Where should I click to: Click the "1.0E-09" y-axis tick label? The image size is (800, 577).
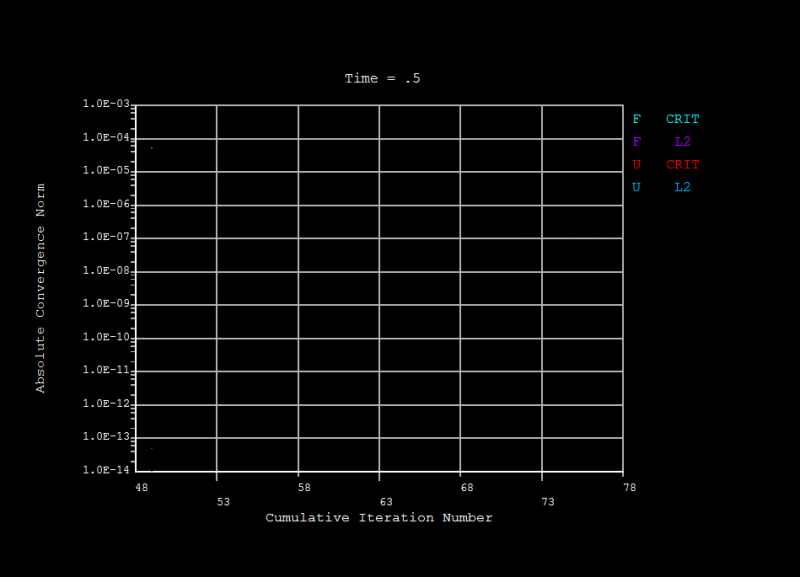point(106,304)
